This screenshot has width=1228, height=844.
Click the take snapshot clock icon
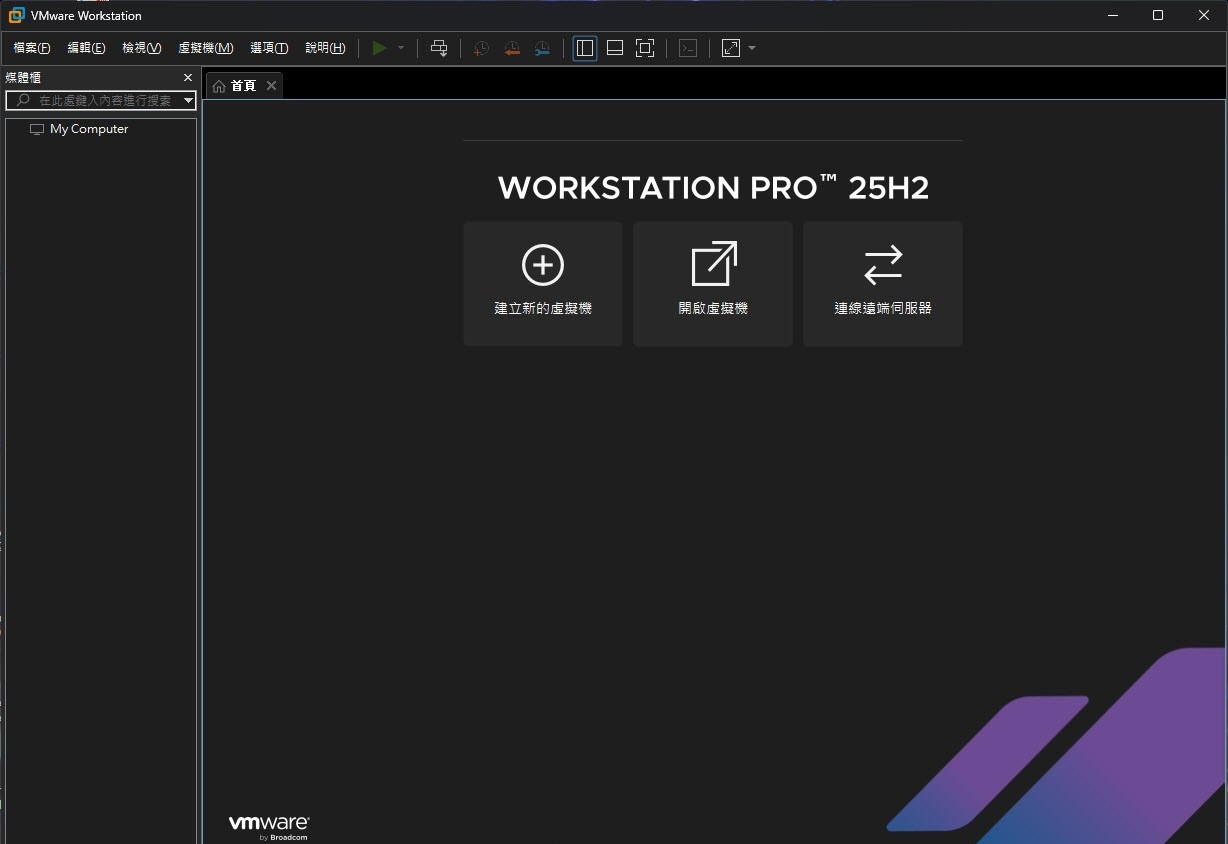click(481, 48)
